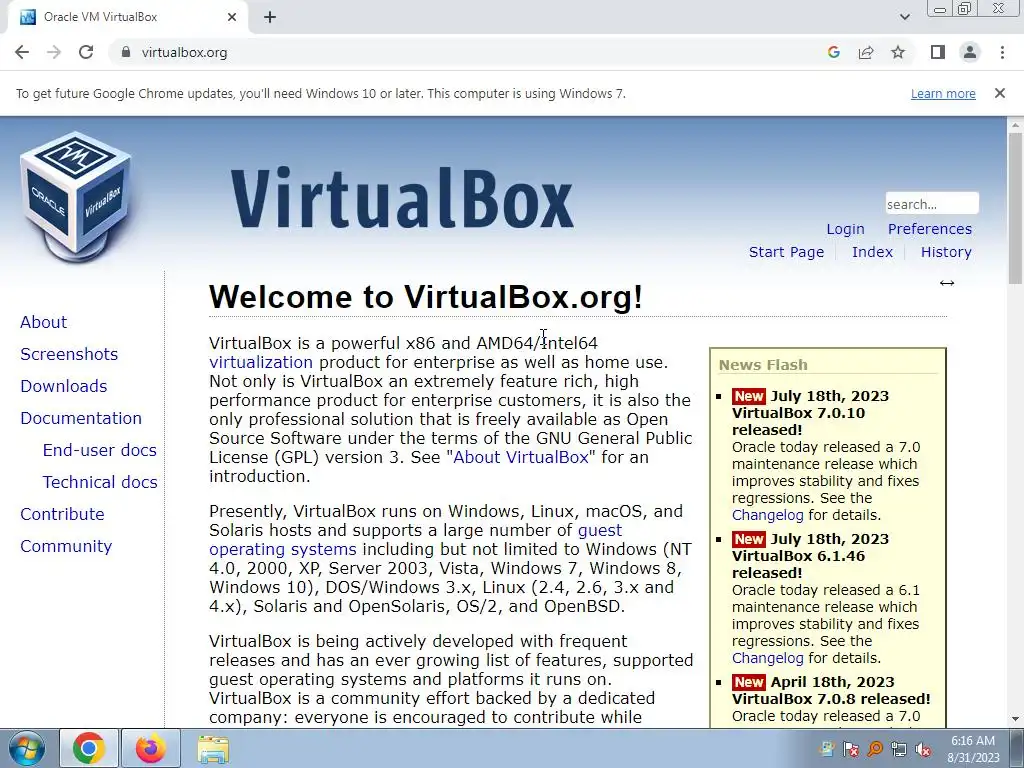Open the share page icon
The image size is (1024, 768).
tap(866, 52)
